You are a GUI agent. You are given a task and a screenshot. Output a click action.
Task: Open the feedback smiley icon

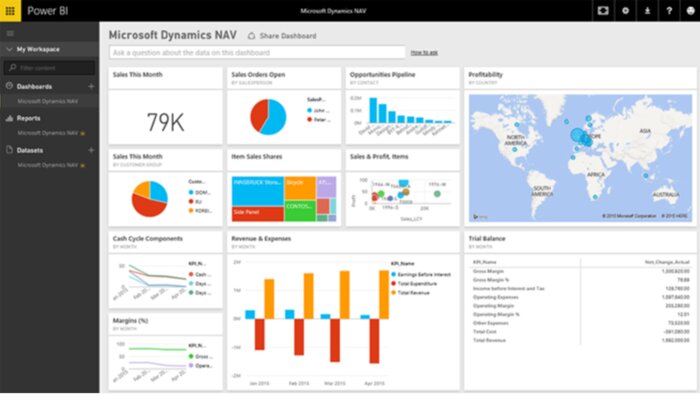coord(690,10)
